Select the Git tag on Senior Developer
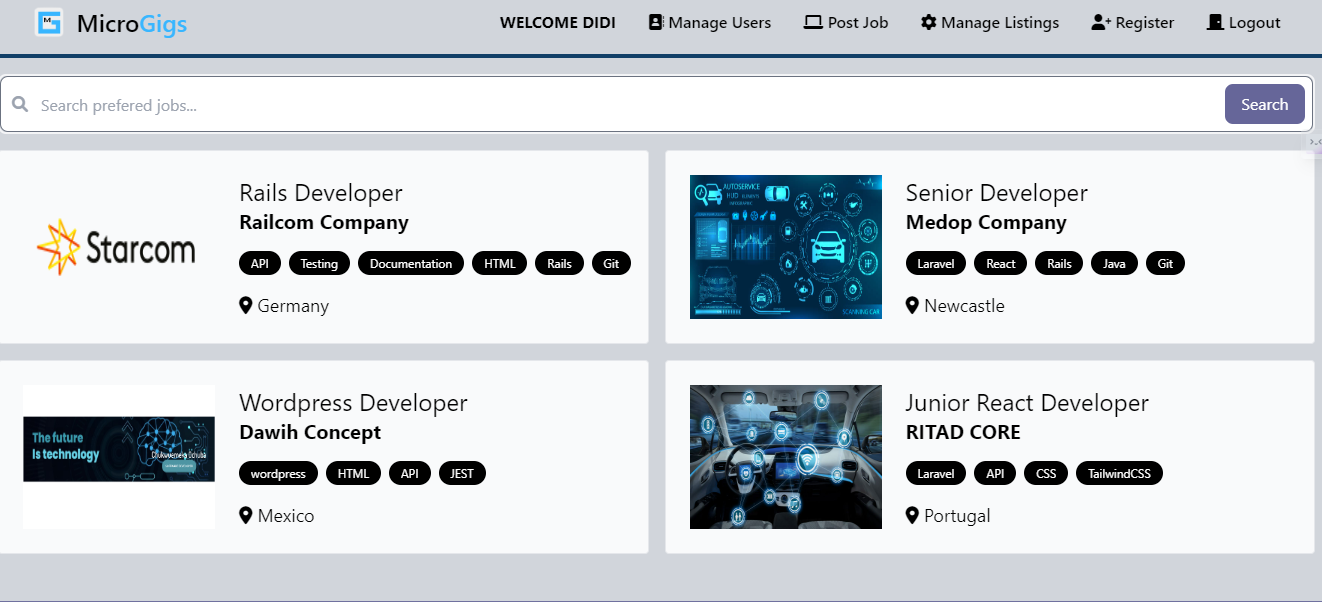Viewport: 1322px width, 602px height. tap(1165, 264)
